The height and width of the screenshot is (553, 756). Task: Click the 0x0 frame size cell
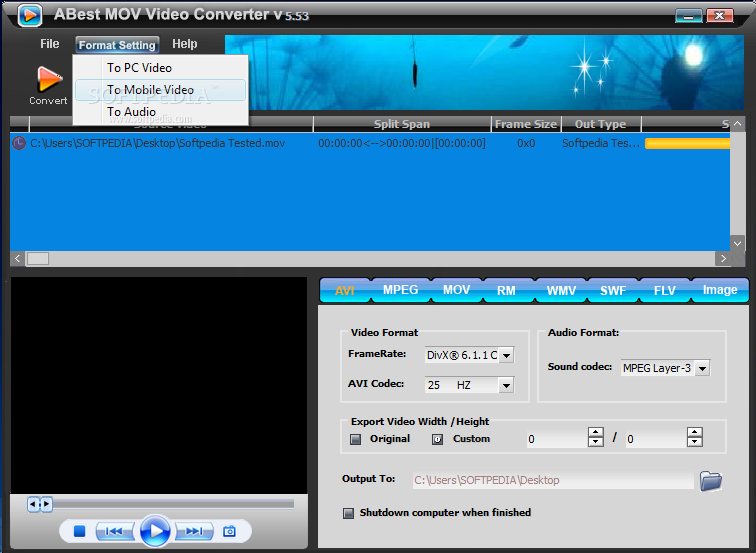pos(526,143)
